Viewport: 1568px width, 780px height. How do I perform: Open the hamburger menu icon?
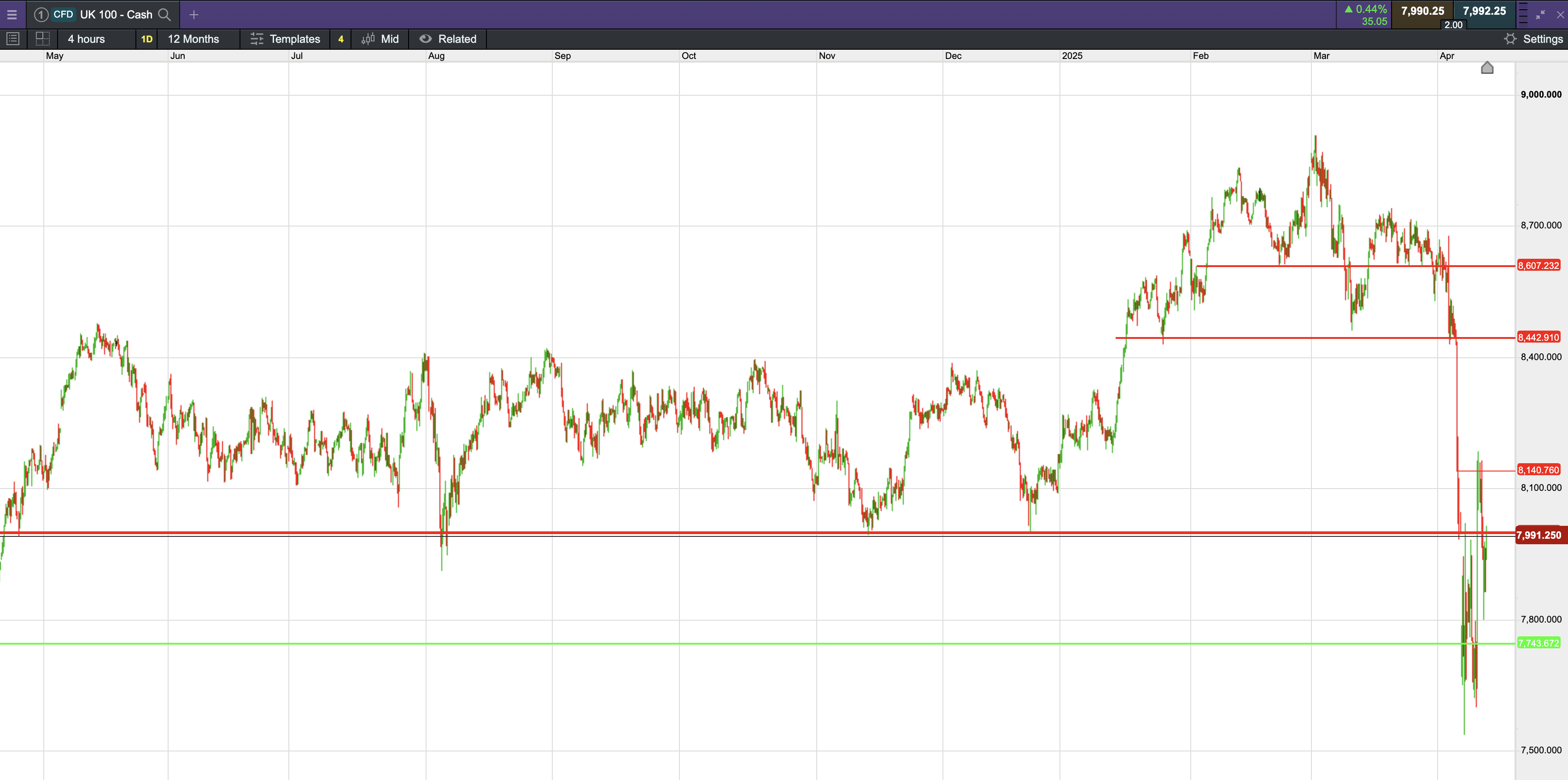pyautogui.click(x=12, y=15)
